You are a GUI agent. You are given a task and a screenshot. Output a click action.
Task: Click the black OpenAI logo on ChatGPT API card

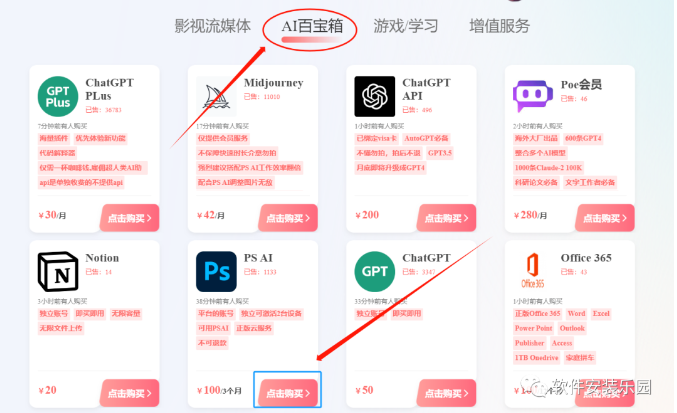pyautogui.click(x=375, y=97)
